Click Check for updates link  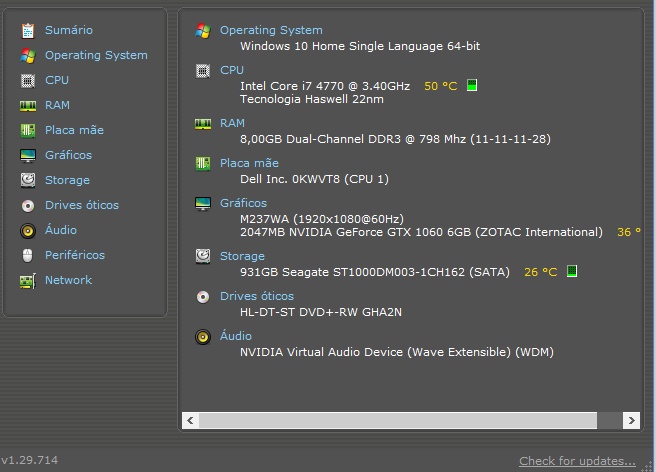[577, 461]
